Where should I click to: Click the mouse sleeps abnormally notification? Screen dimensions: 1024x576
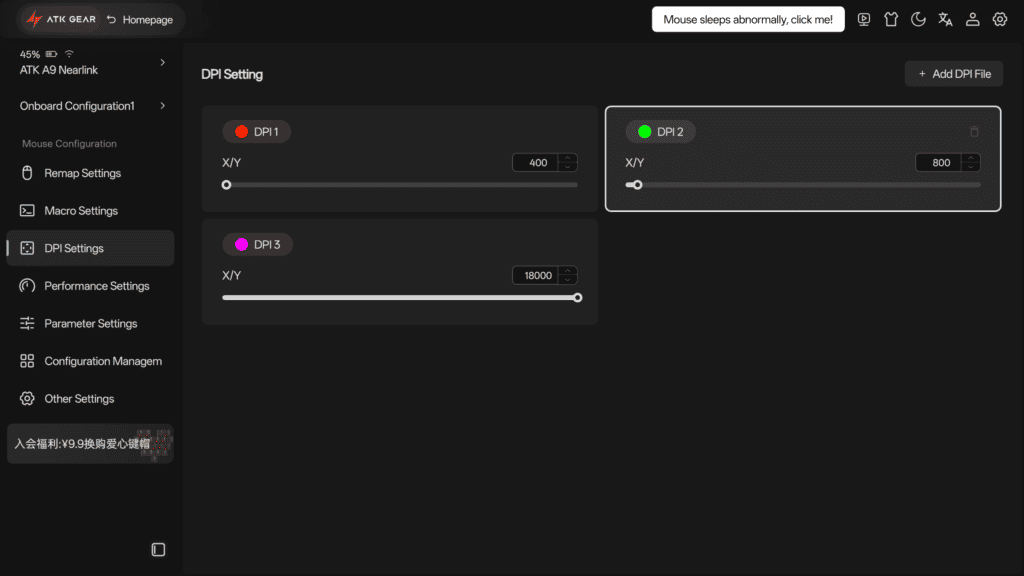coord(748,20)
